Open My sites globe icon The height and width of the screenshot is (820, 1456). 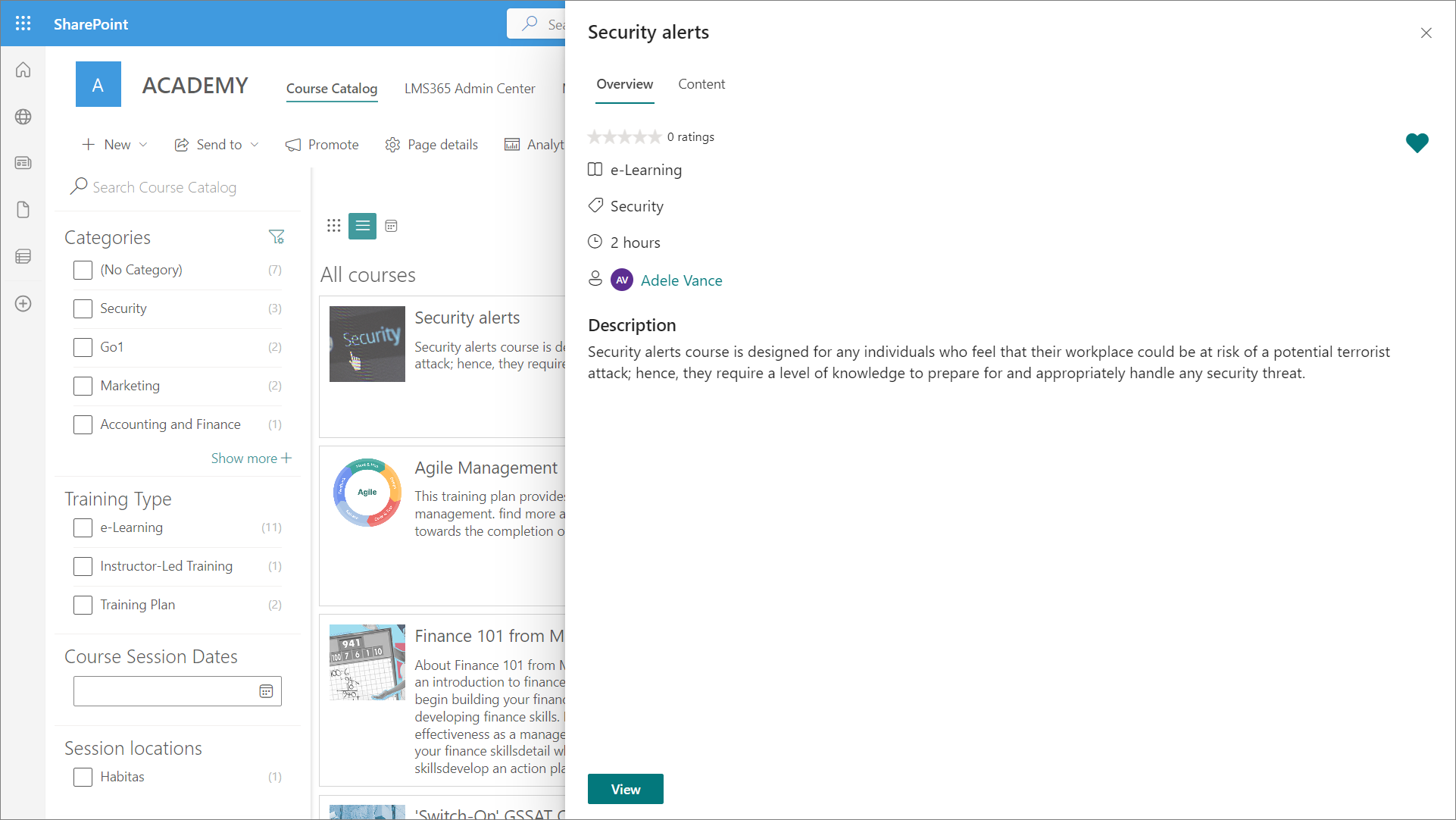pyautogui.click(x=23, y=117)
